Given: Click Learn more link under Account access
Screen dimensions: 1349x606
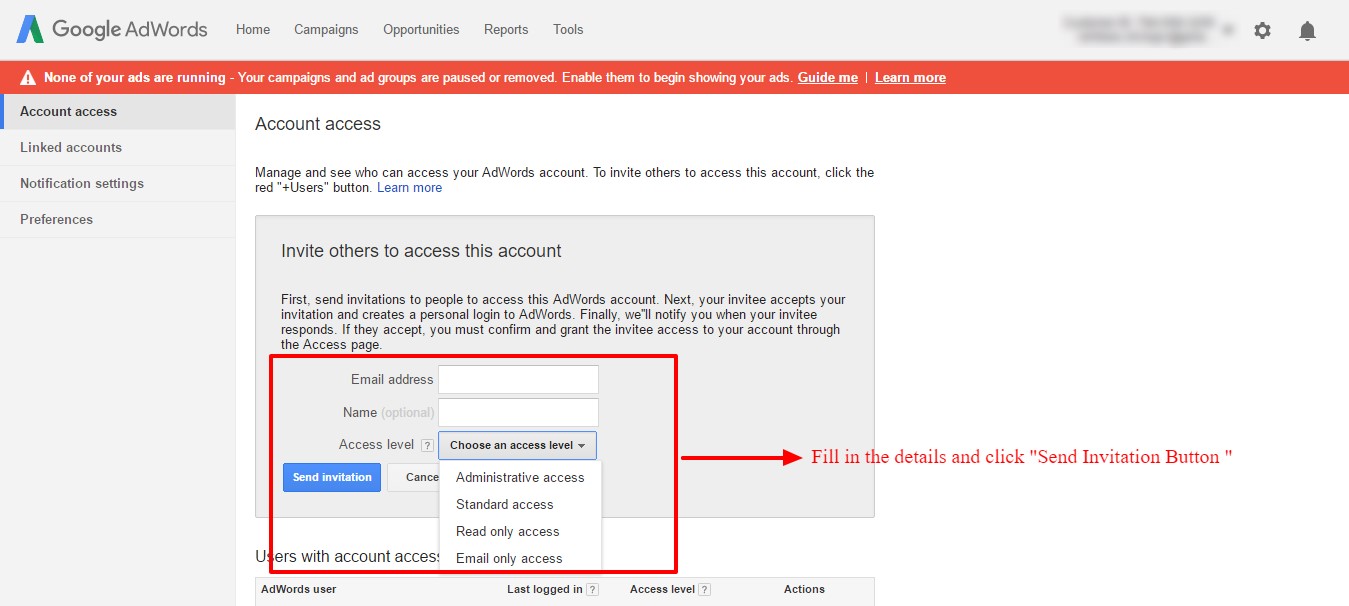Looking at the screenshot, I should (409, 187).
